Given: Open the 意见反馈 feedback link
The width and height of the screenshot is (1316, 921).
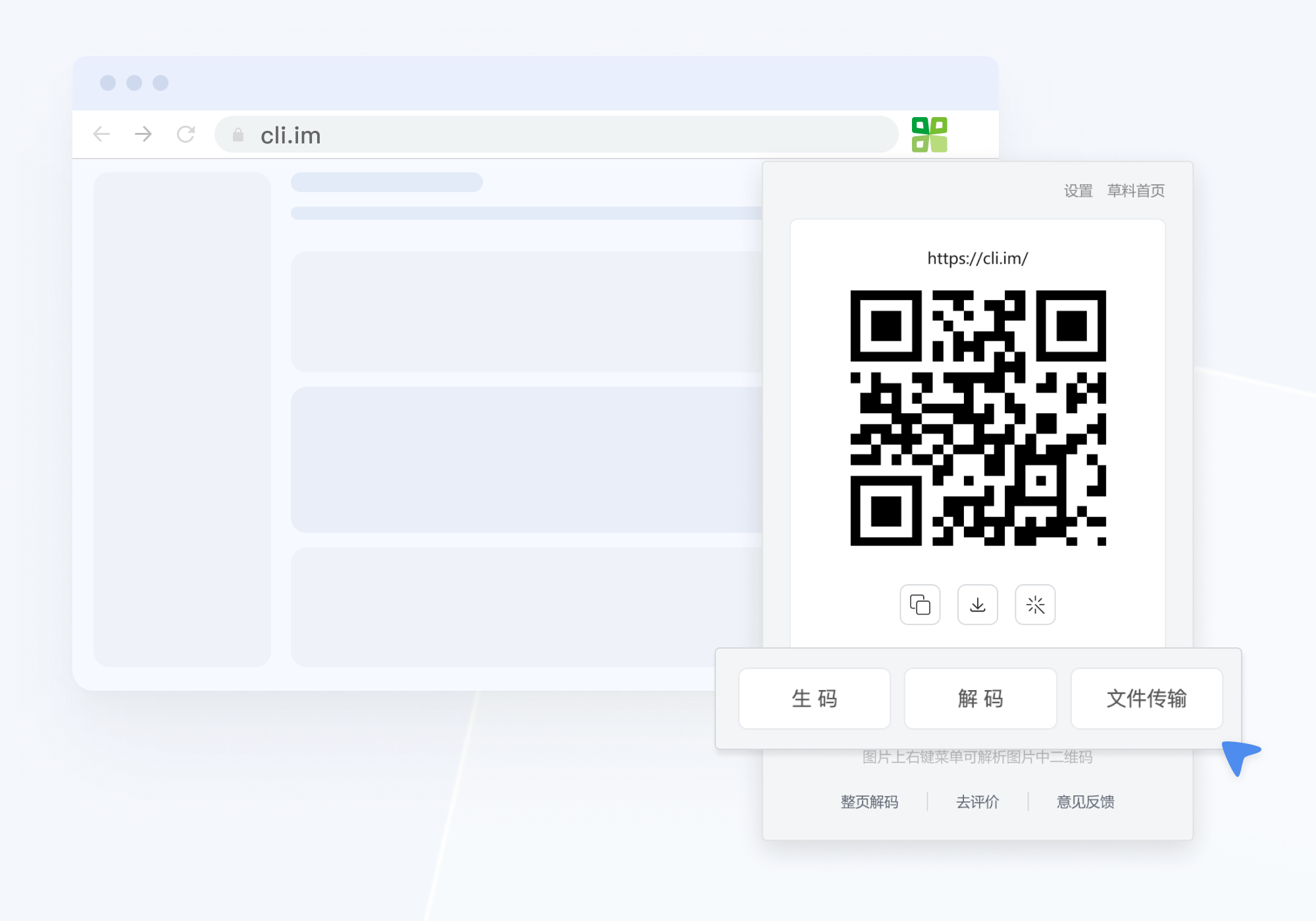Looking at the screenshot, I should 1085,802.
